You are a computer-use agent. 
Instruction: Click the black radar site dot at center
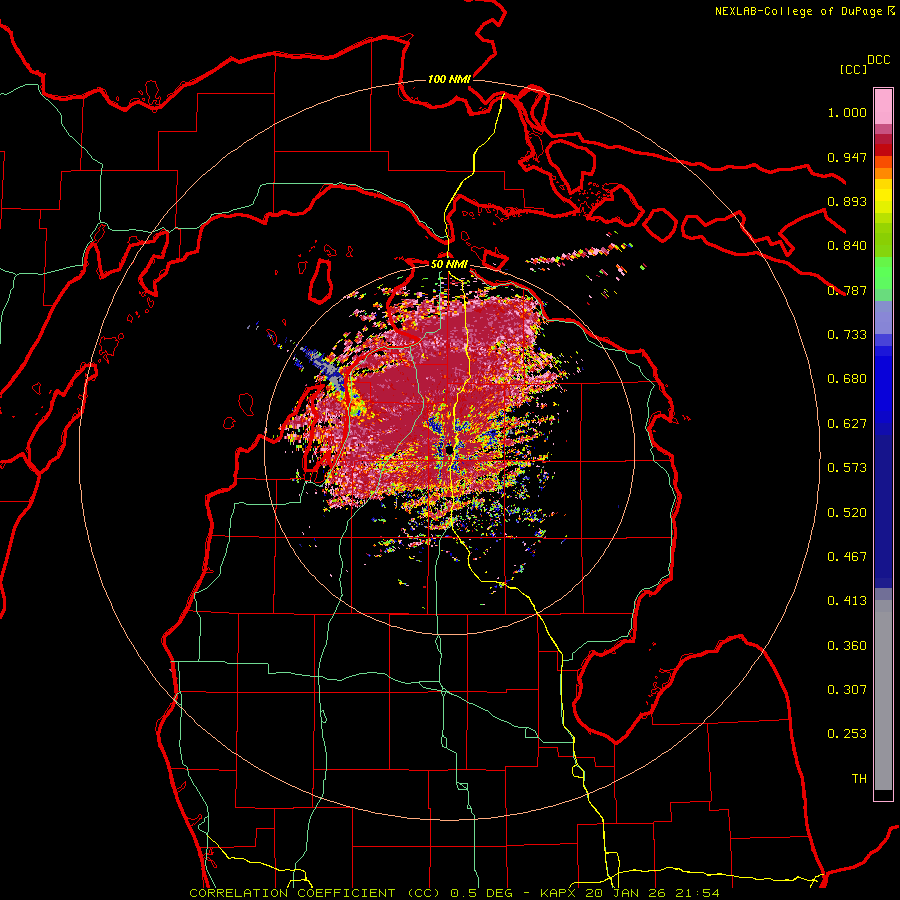pos(447,451)
